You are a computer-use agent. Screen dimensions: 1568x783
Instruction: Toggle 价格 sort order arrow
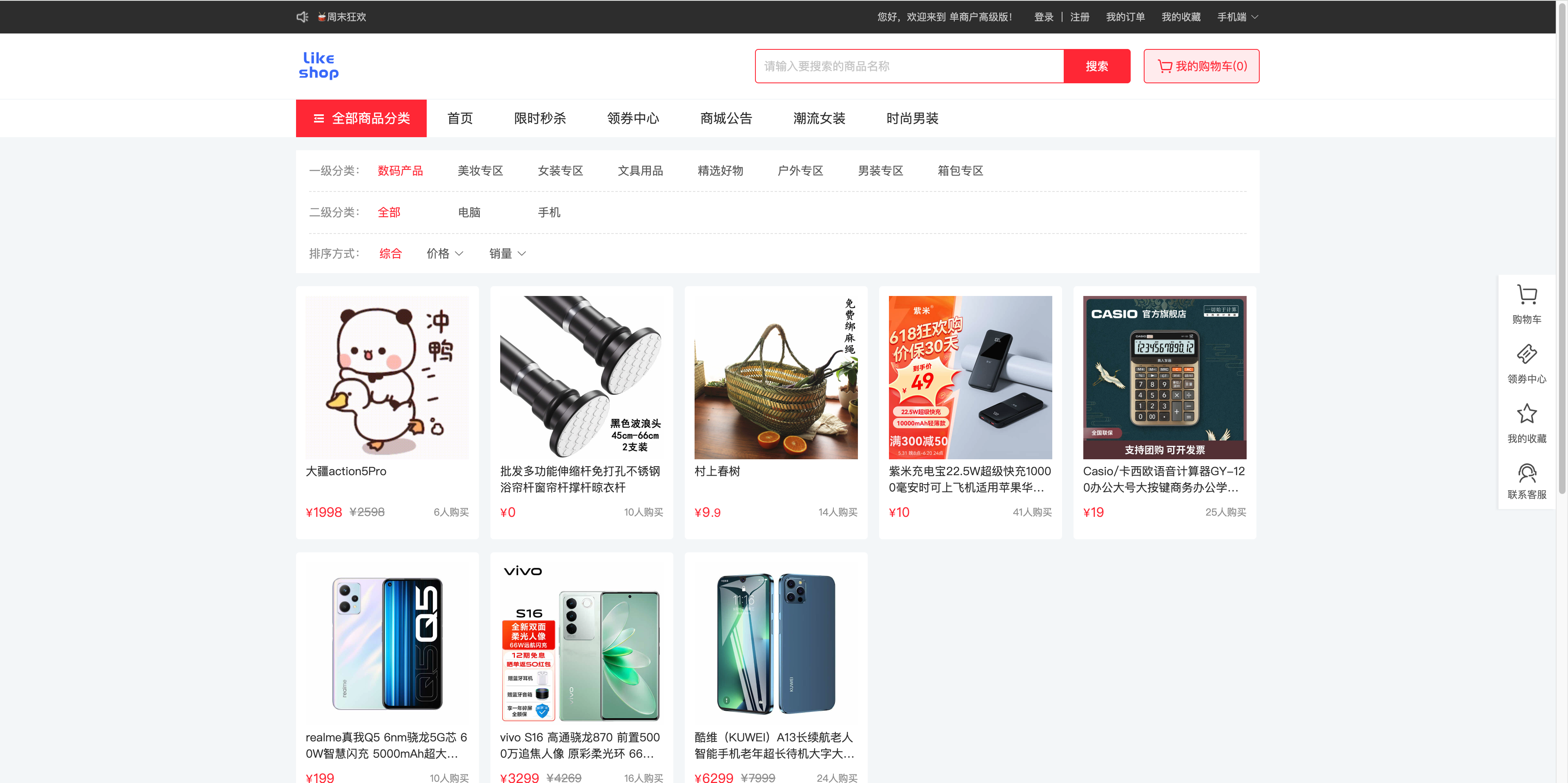click(459, 254)
